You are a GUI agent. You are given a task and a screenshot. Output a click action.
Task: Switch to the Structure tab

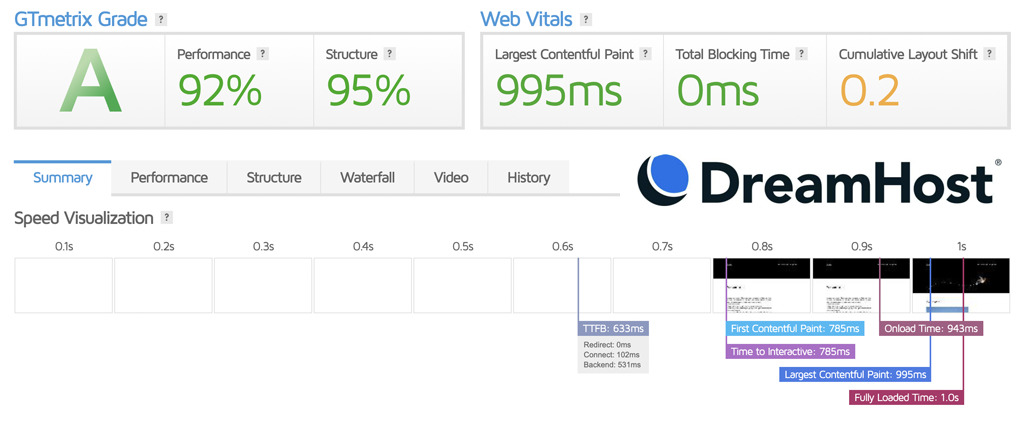point(274,178)
